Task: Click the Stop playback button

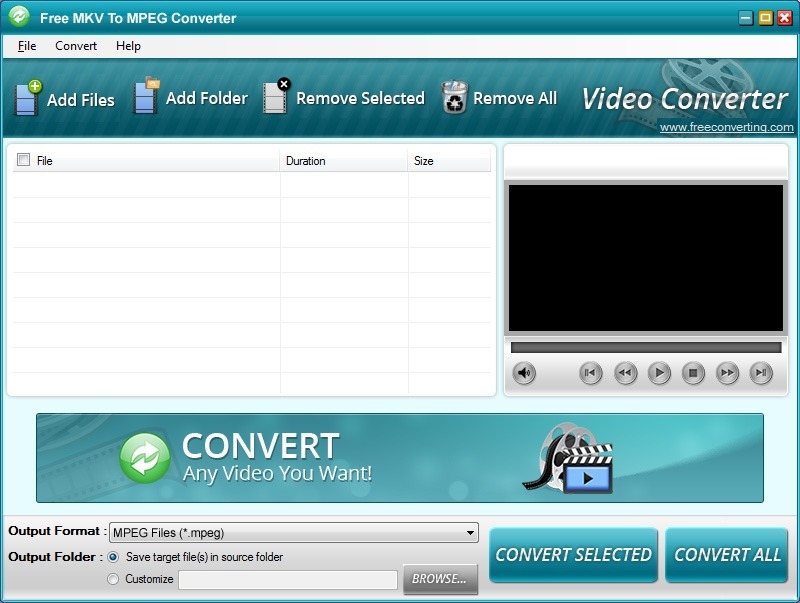Action: pos(693,373)
